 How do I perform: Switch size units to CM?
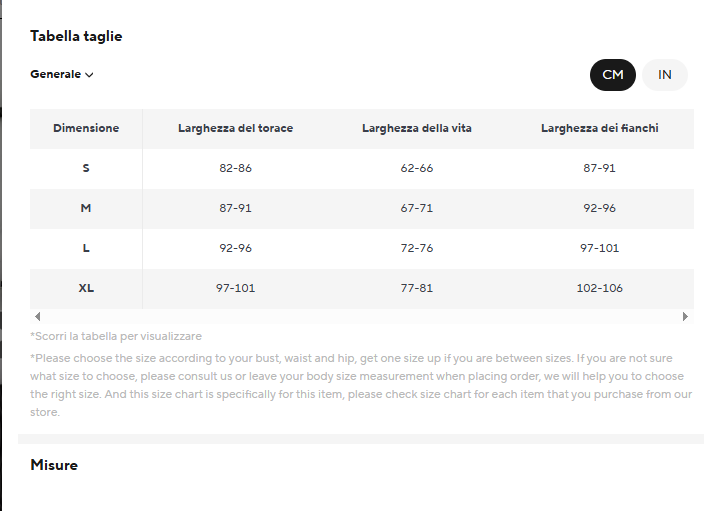[612, 75]
